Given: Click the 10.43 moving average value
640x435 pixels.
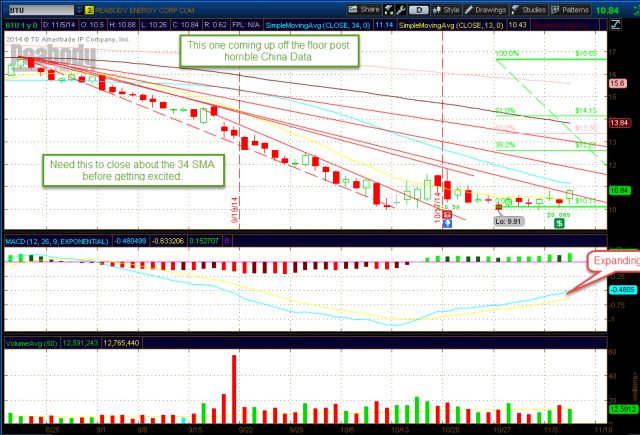Looking at the screenshot, I should click(518, 25).
